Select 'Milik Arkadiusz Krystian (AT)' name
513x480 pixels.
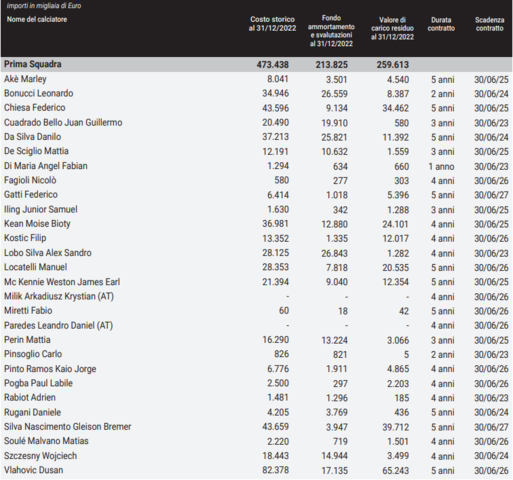point(59,296)
